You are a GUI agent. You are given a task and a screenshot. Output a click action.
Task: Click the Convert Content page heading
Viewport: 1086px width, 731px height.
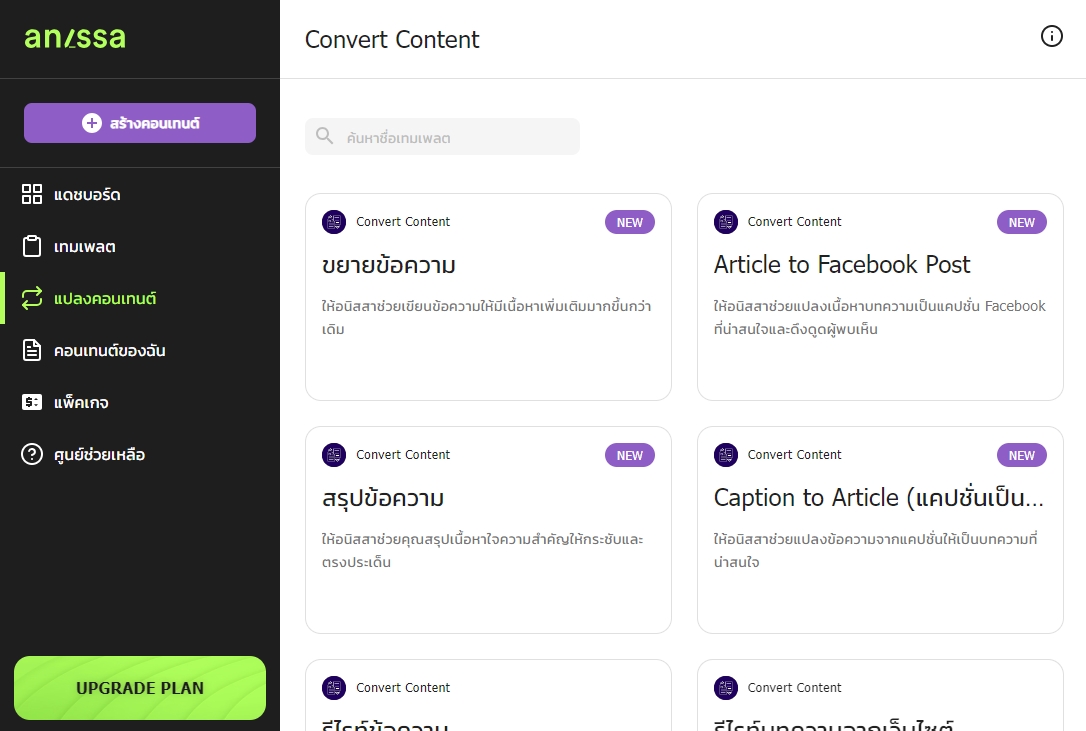pyautogui.click(x=392, y=39)
